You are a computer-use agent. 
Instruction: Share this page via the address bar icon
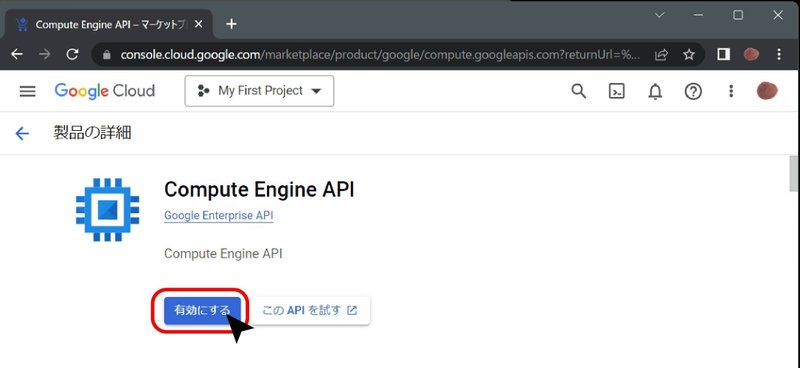(x=661, y=55)
